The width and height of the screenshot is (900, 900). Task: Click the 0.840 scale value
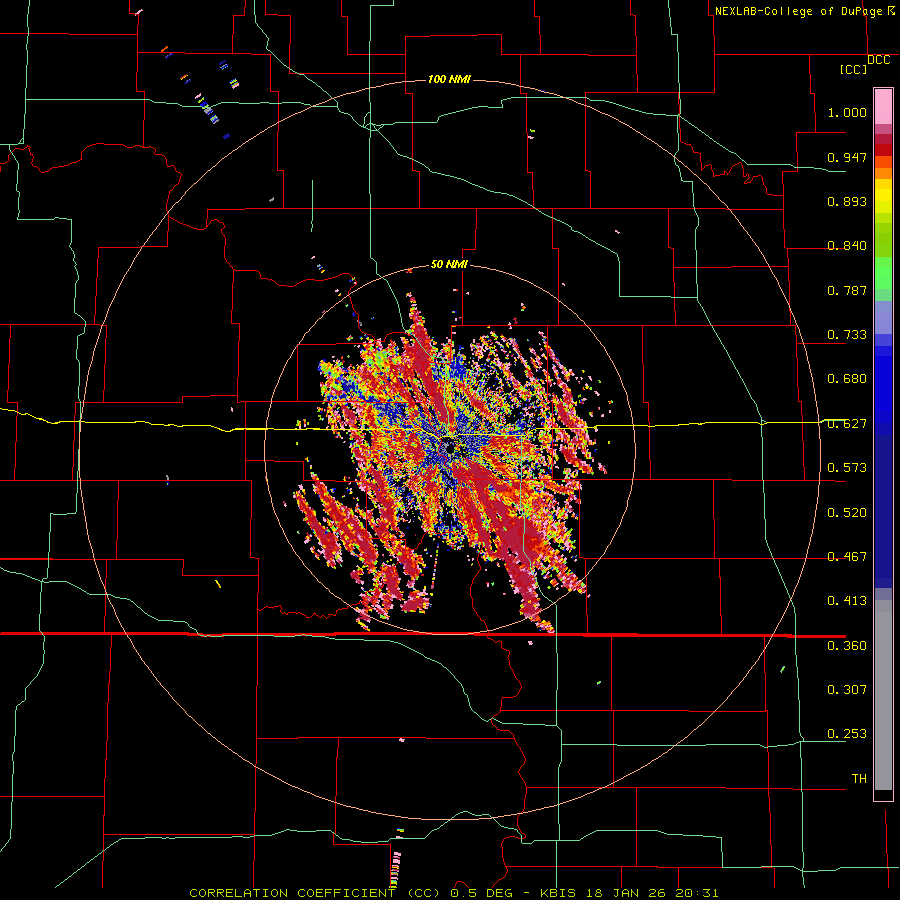point(847,246)
